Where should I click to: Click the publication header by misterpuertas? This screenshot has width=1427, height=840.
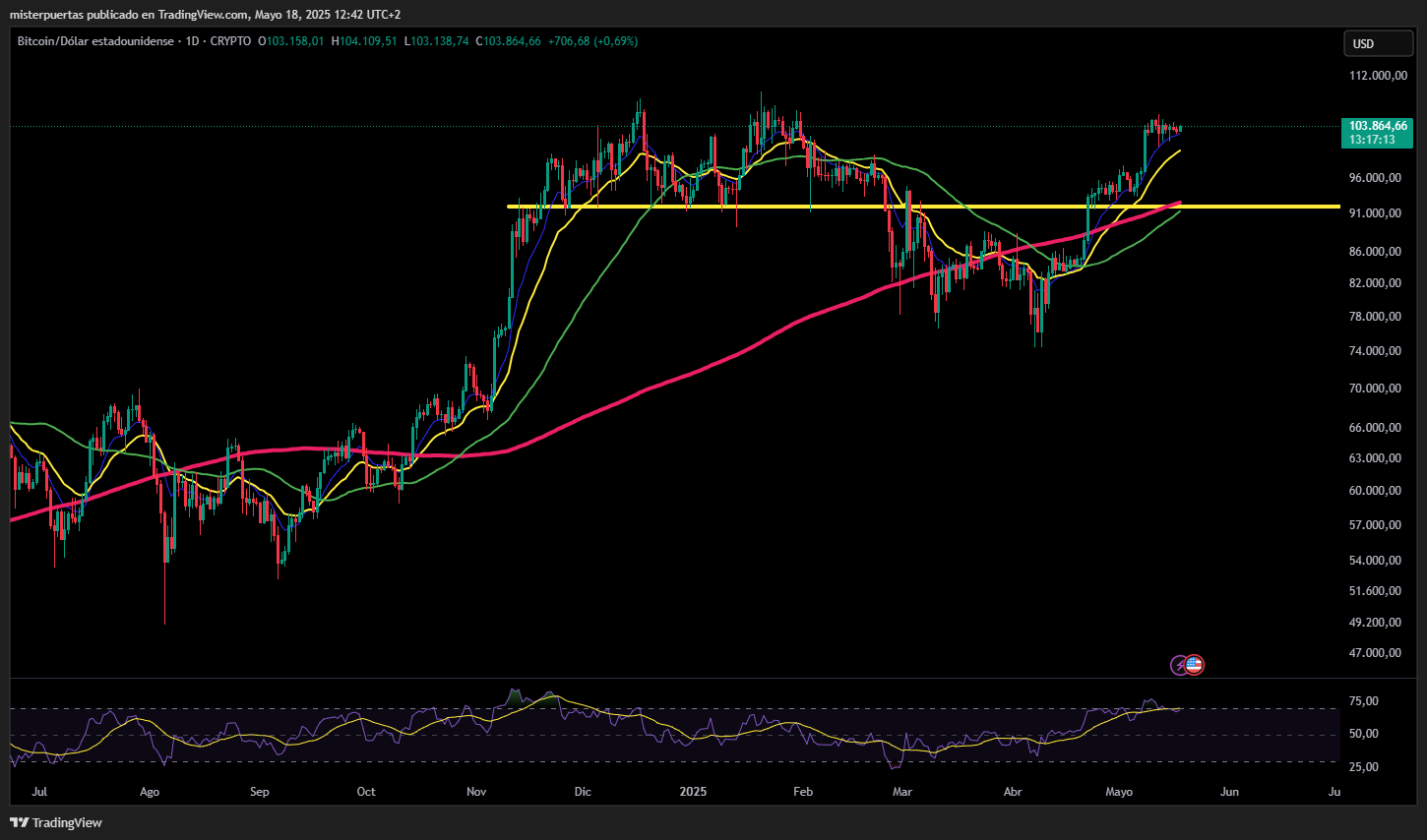[x=205, y=14]
